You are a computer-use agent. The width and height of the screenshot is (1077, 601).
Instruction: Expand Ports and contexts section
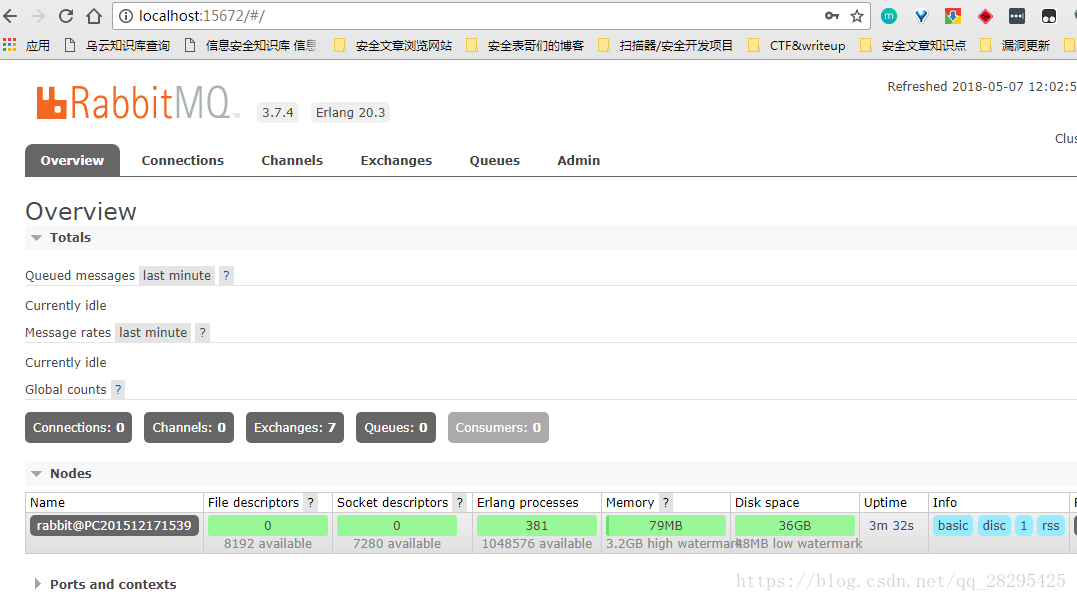[x=106, y=585]
